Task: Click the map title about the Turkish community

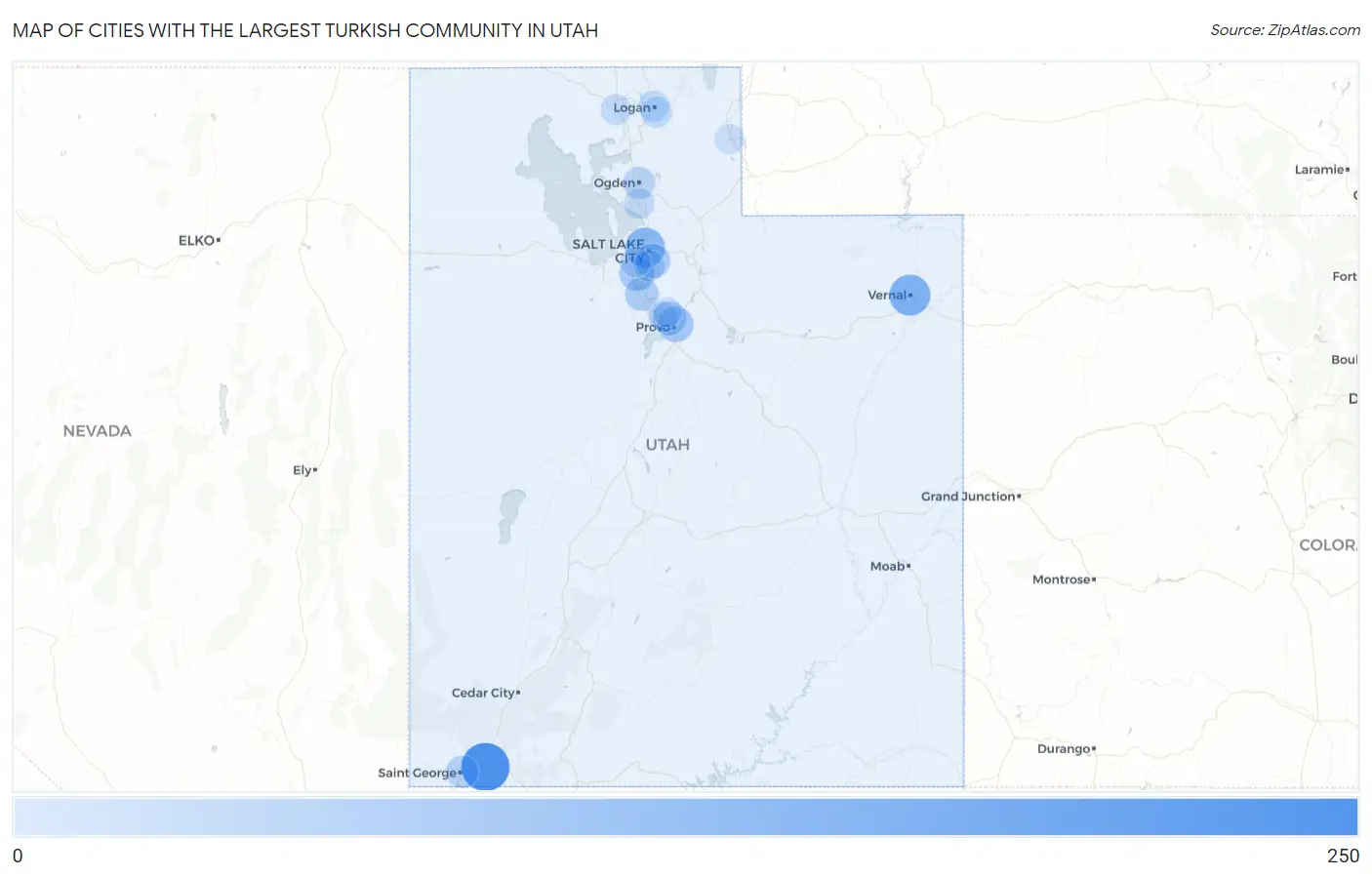Action: [x=305, y=30]
